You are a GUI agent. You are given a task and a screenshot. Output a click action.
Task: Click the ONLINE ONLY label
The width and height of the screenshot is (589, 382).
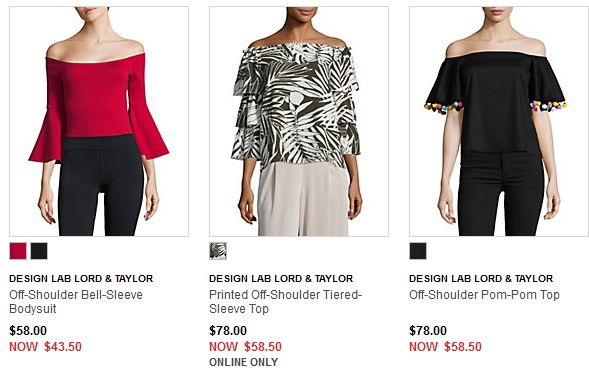coord(244,362)
